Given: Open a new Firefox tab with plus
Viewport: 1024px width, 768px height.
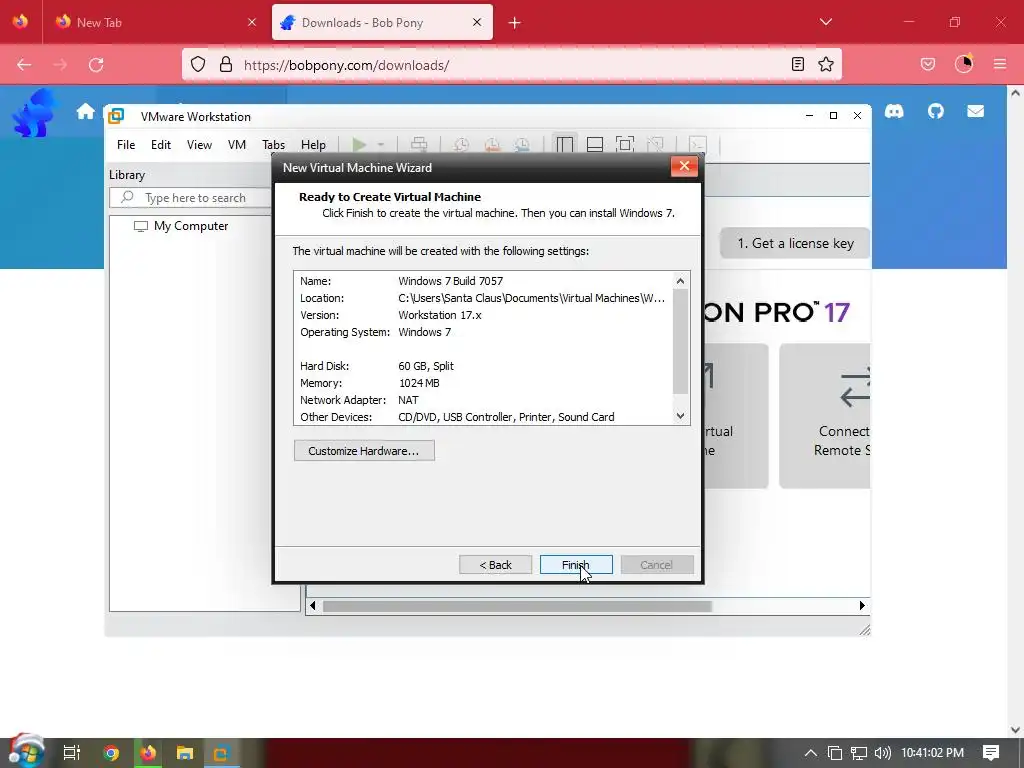Looking at the screenshot, I should point(515,23).
